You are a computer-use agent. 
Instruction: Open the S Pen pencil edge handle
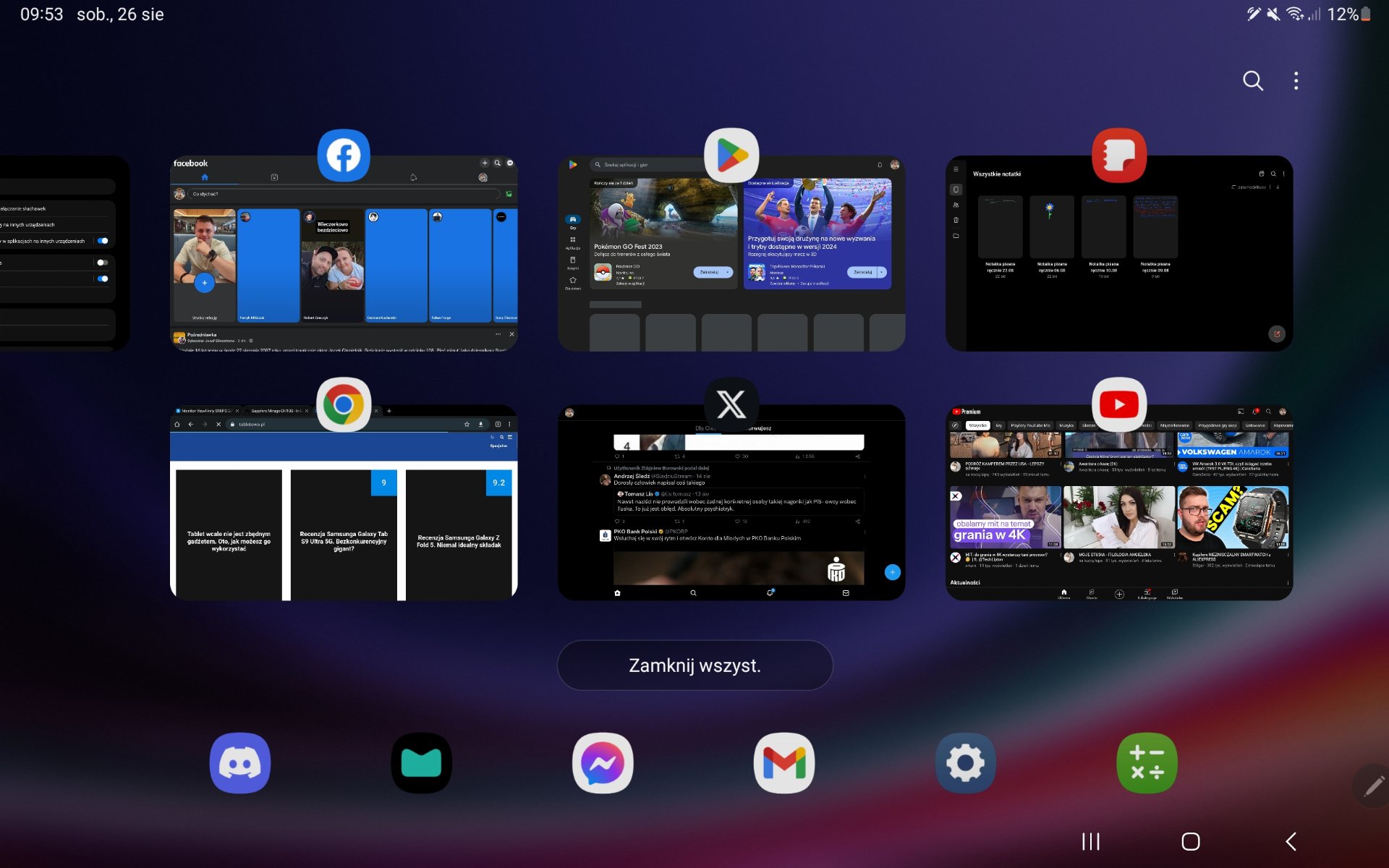tap(1372, 786)
